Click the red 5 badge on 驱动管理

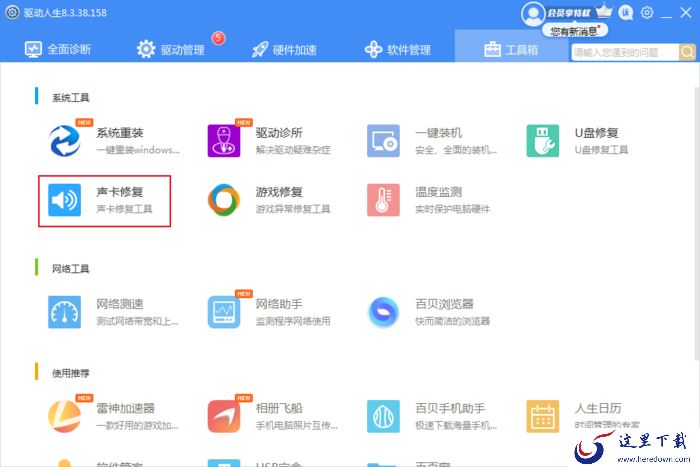(218, 38)
